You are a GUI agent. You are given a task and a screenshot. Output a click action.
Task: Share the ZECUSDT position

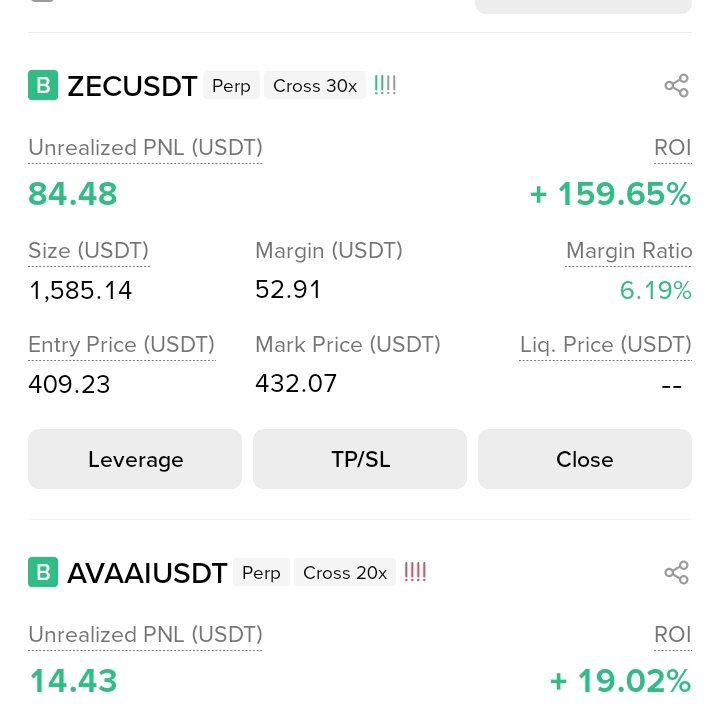[x=676, y=85]
